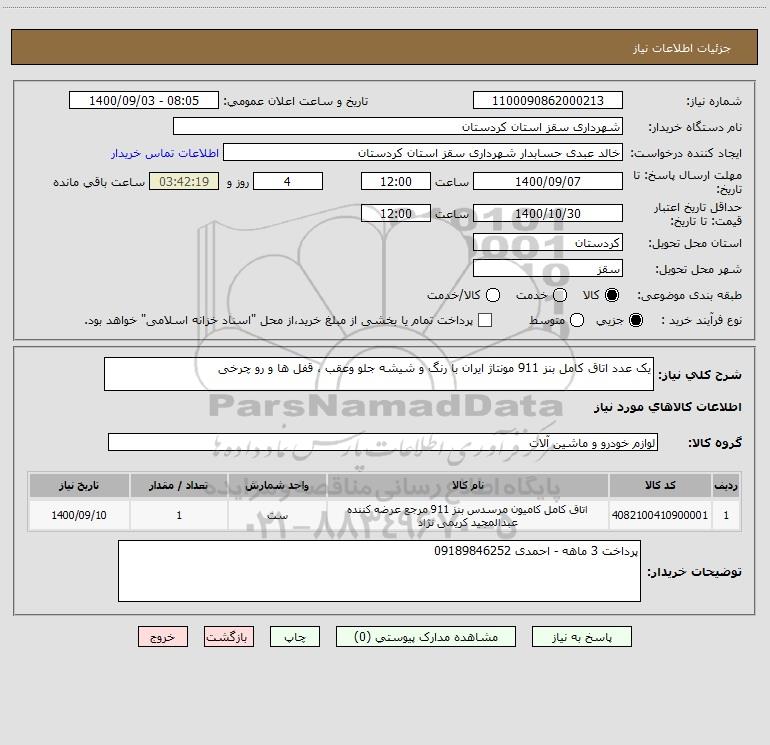Select the کالا radio button
This screenshot has height=745, width=770.
coord(612,295)
